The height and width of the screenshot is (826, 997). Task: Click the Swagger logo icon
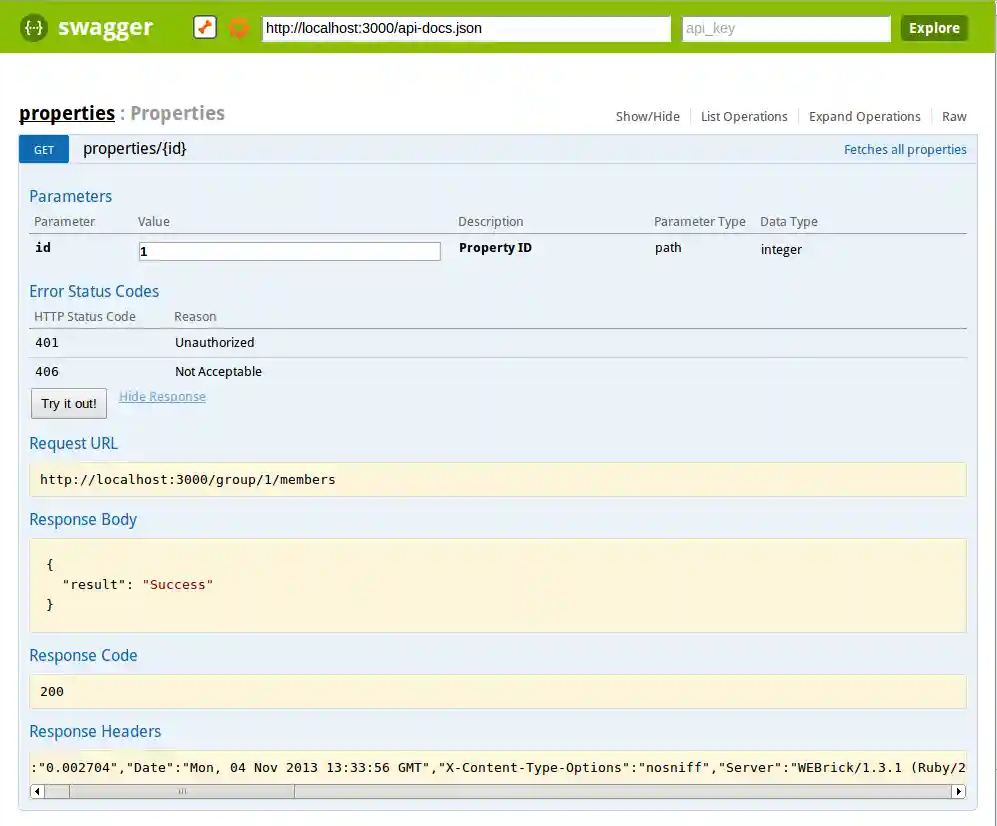pos(33,27)
